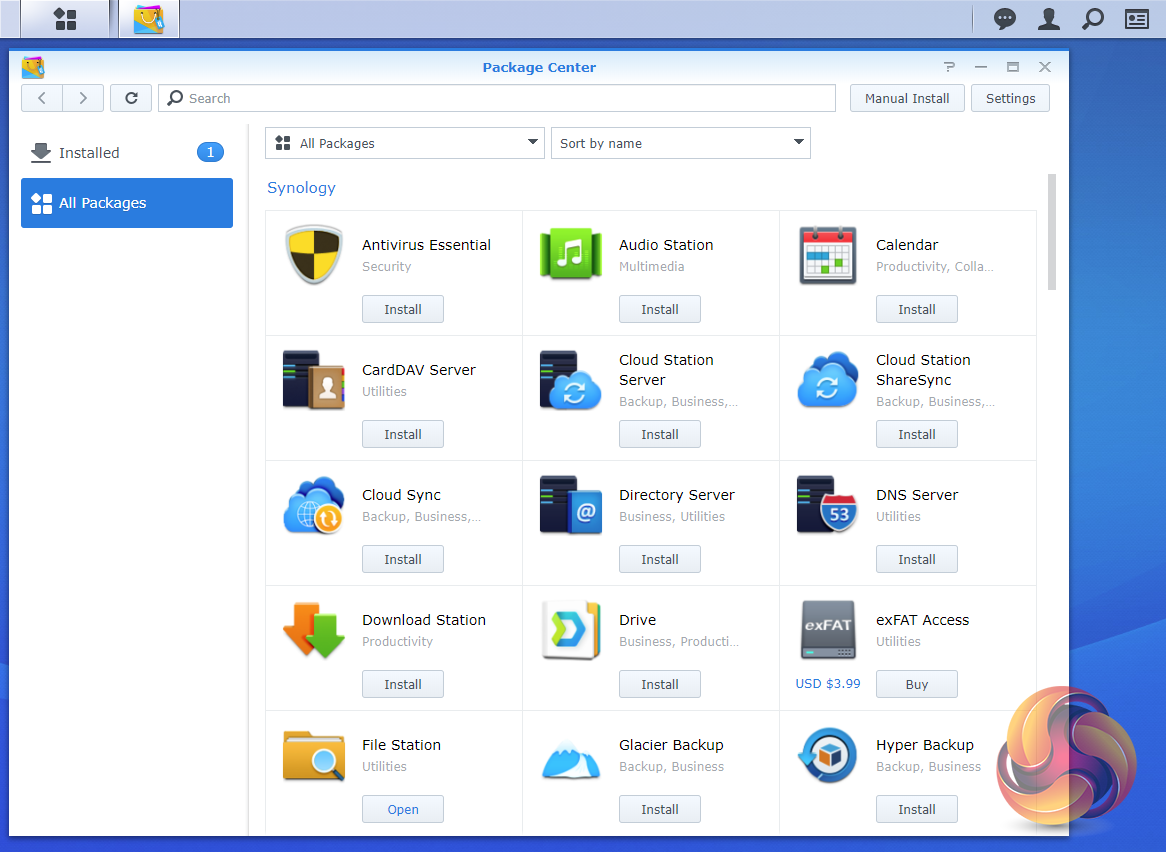
Task: Click the Cloud Station Server icon
Action: 570,380
